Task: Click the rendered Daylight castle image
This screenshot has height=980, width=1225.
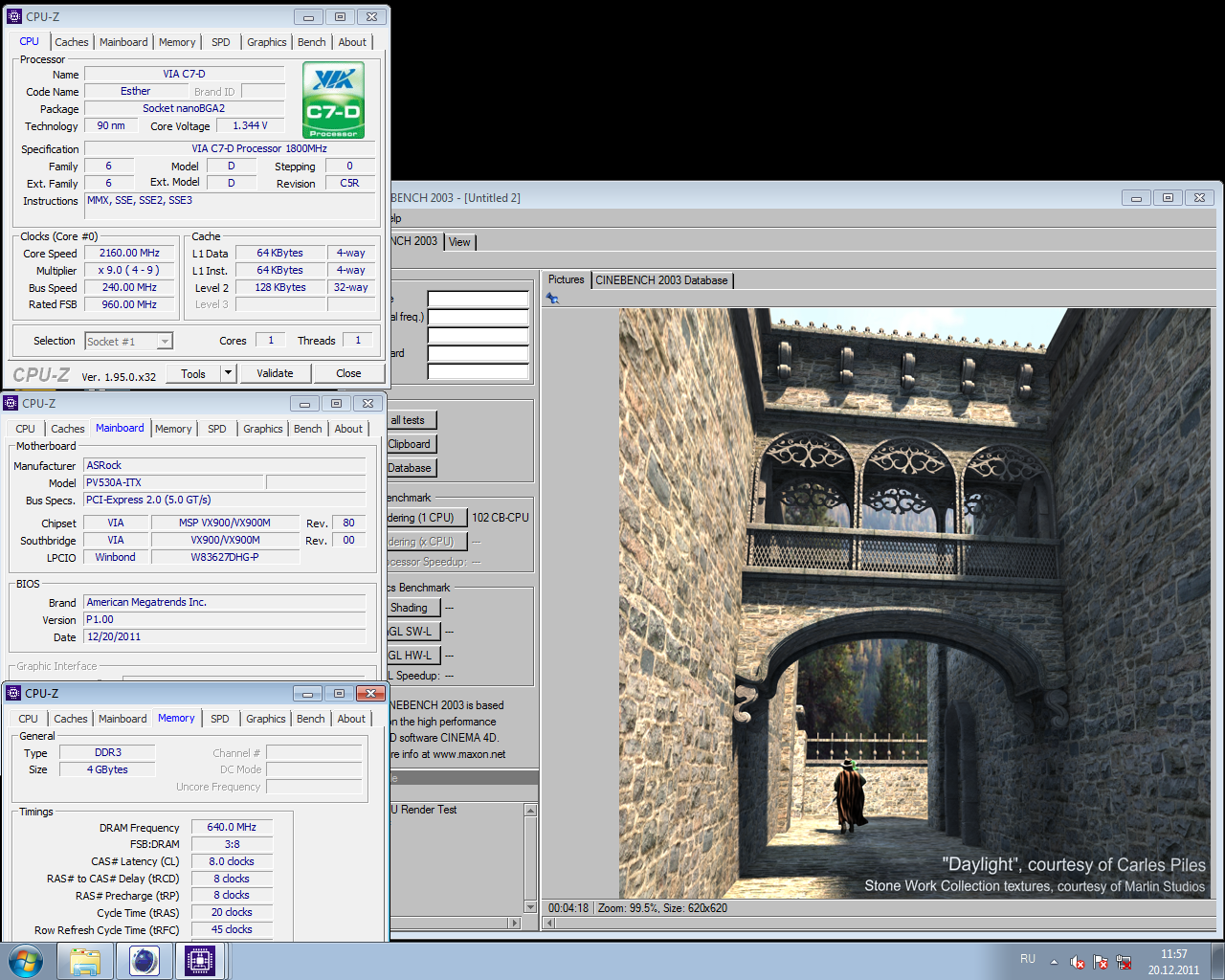Action: [x=914, y=603]
